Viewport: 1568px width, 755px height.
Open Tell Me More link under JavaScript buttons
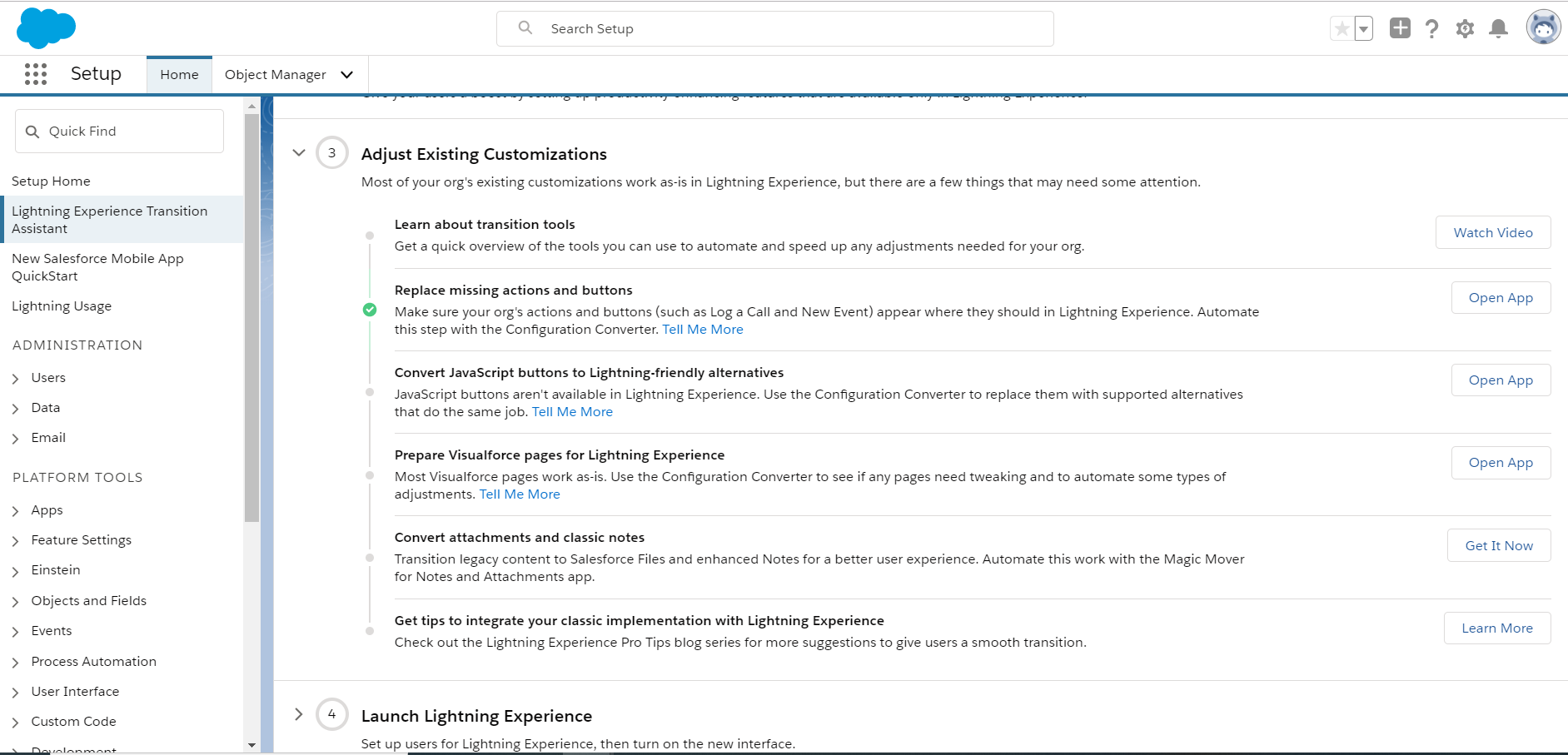coord(572,411)
